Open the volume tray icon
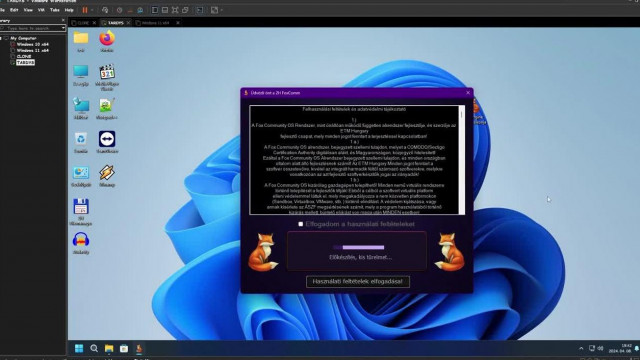 pos(600,348)
